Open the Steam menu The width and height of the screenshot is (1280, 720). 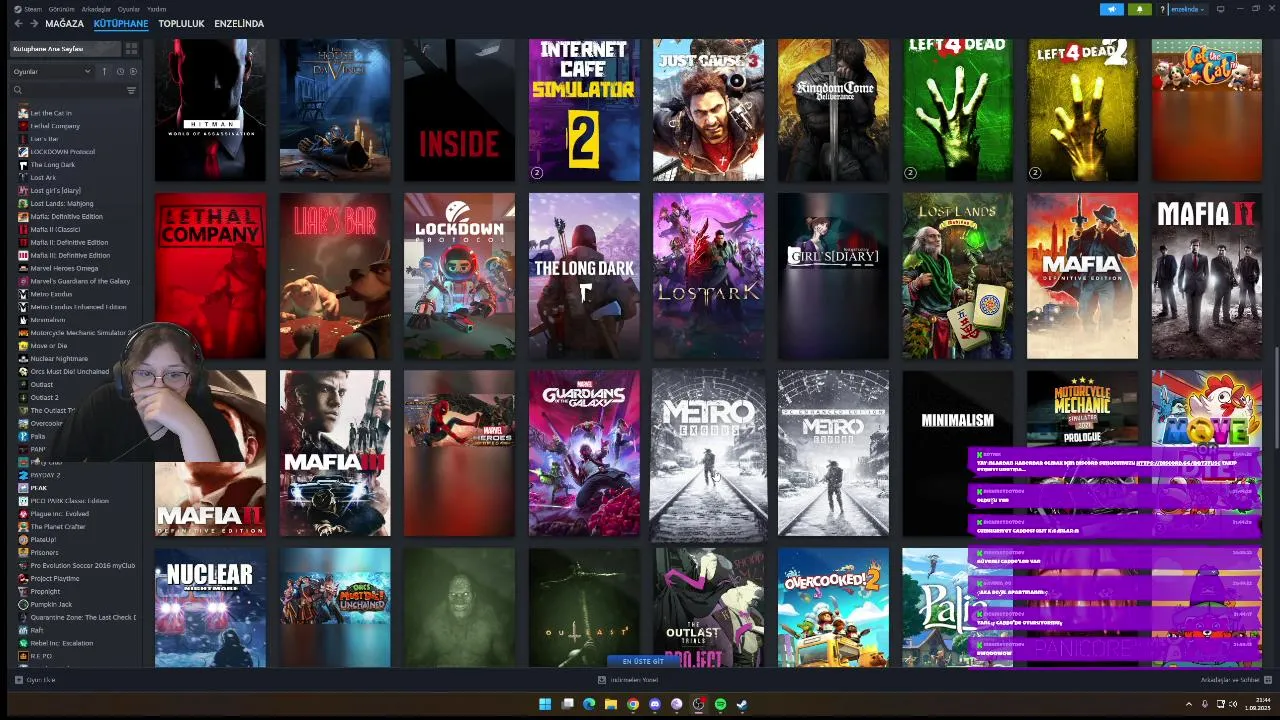tap(33, 9)
